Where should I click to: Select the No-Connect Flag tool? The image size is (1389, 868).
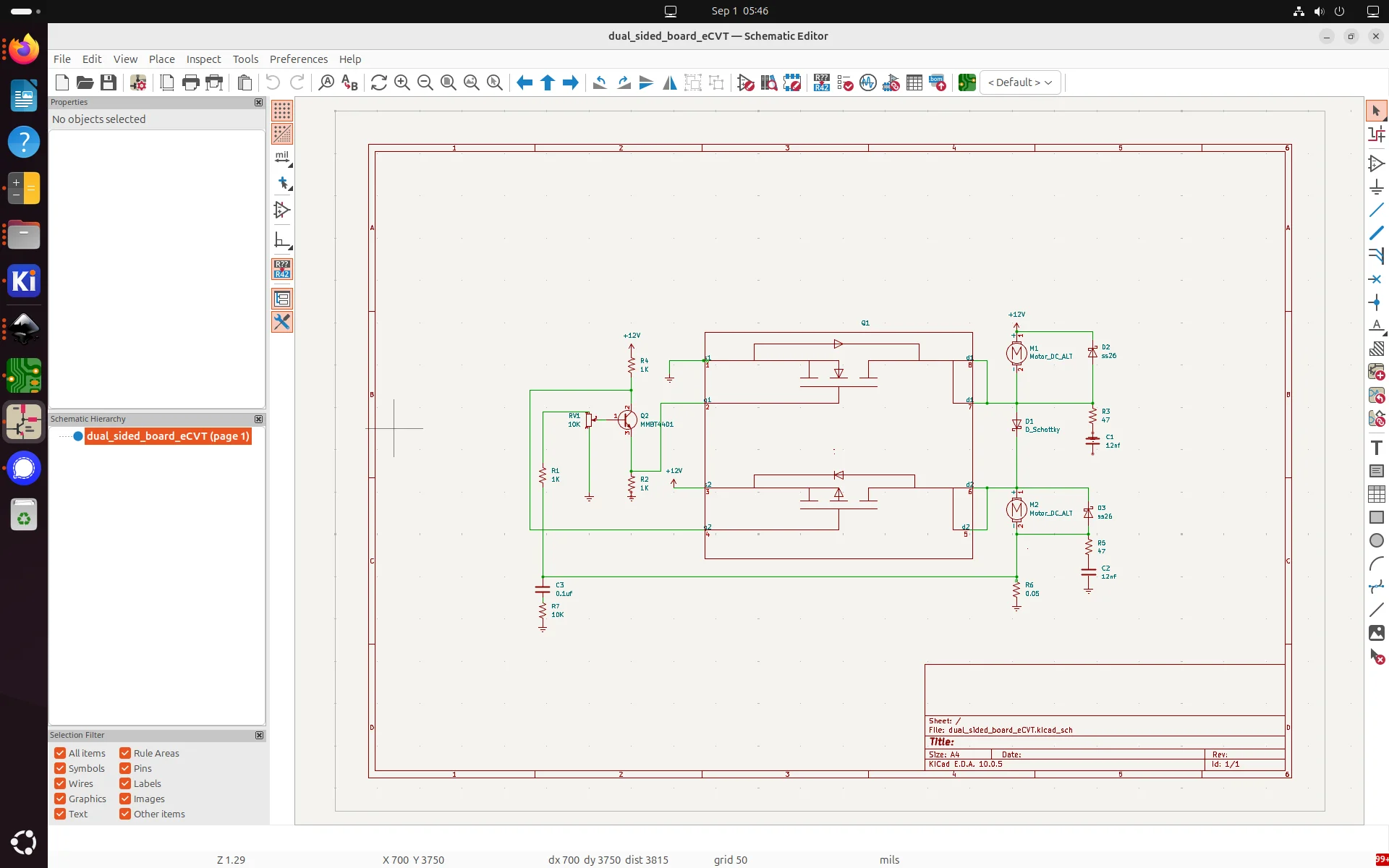1376,279
